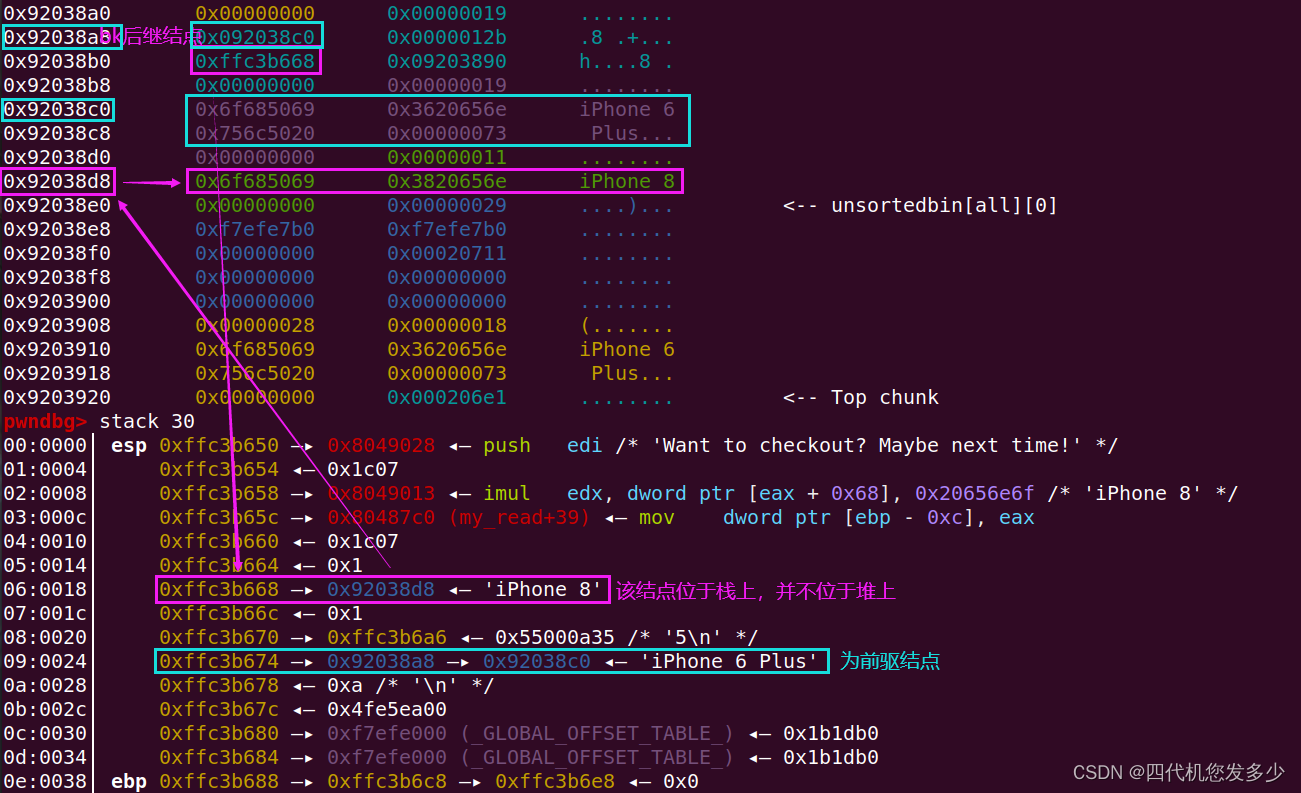The width and height of the screenshot is (1301, 793).
Task: Select the top chunk size 0x000206e1
Action: point(447,397)
